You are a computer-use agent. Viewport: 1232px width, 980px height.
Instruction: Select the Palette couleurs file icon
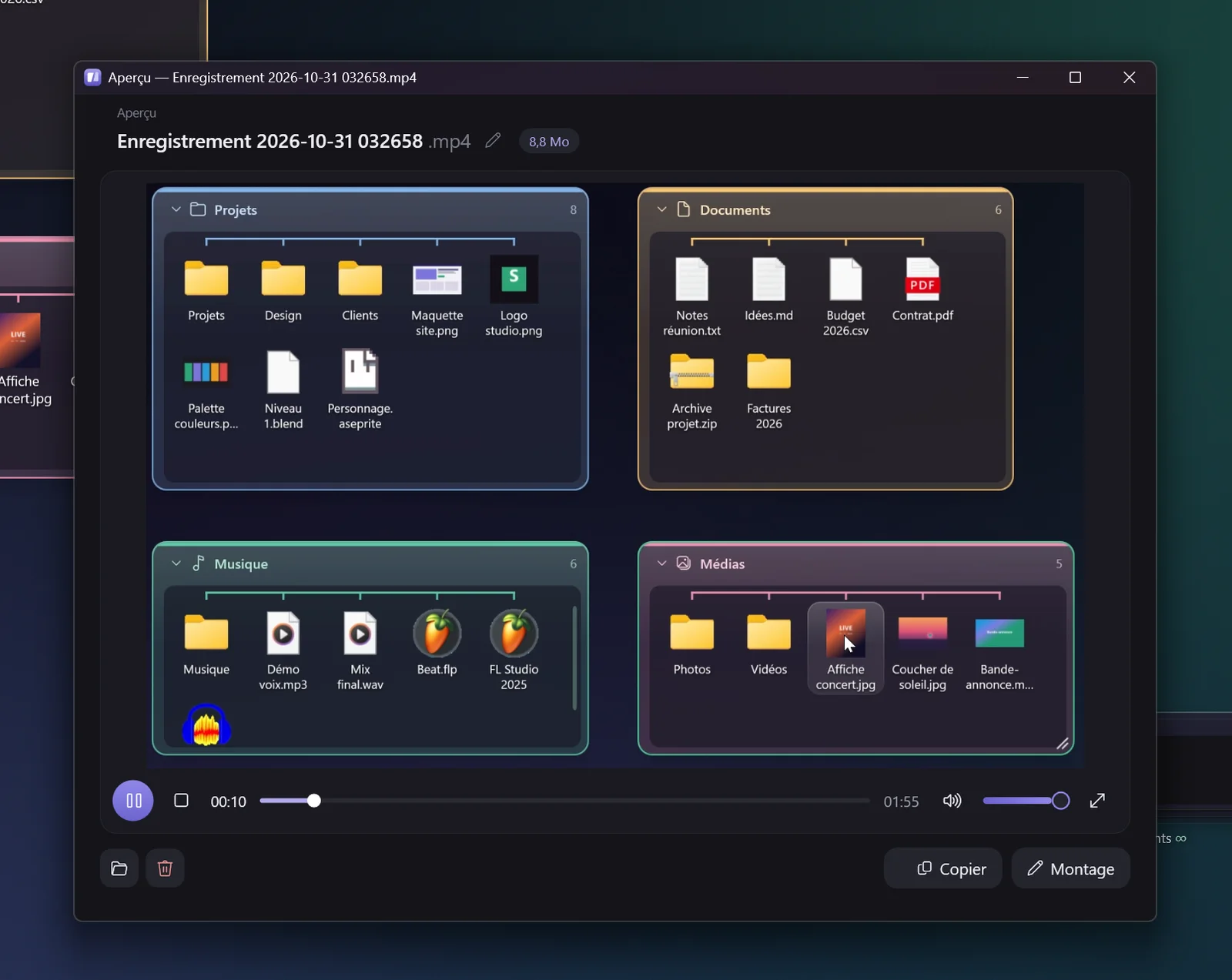pyautogui.click(x=206, y=373)
